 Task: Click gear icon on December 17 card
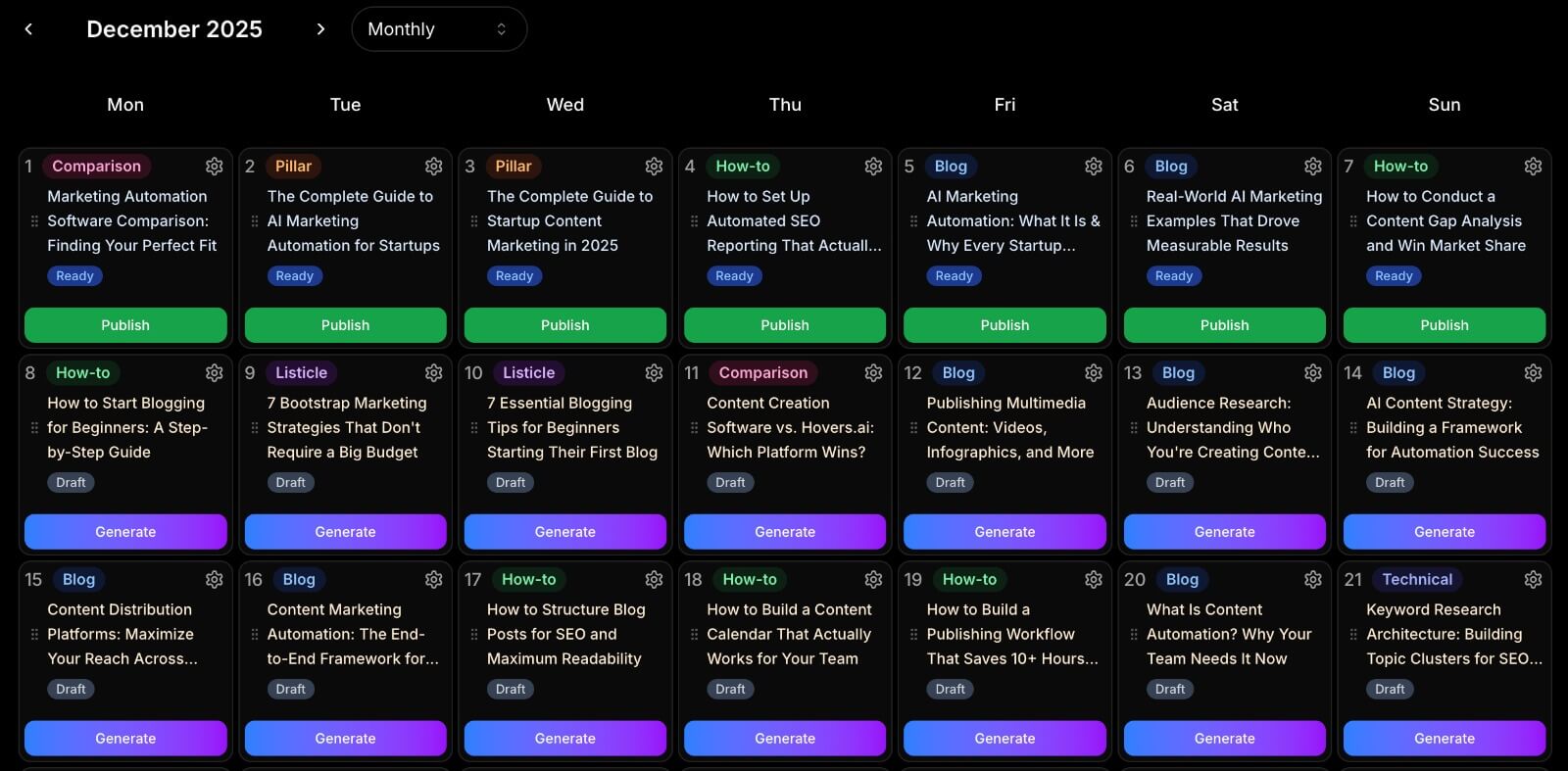click(654, 580)
